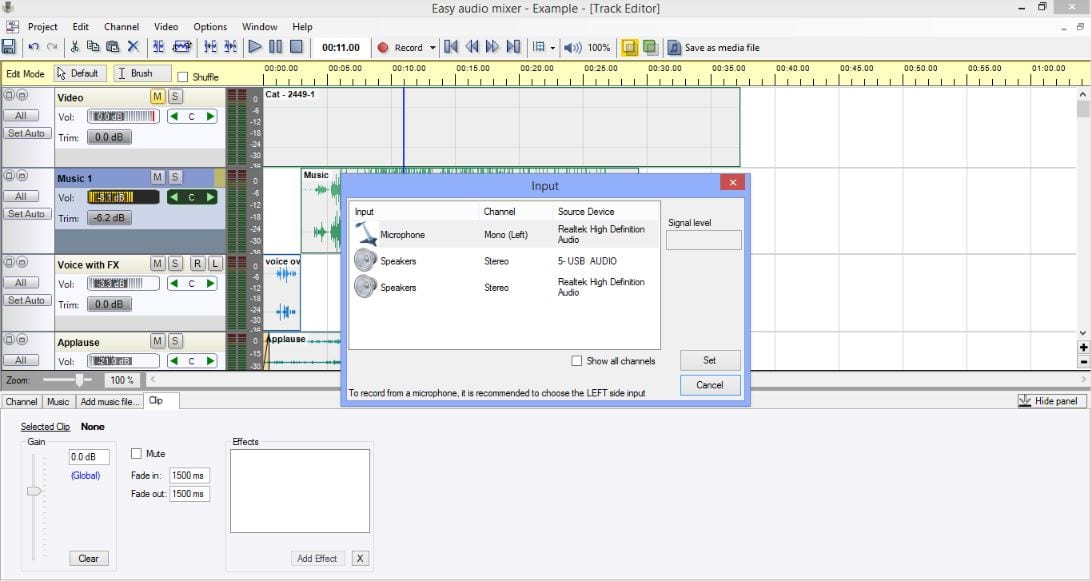This screenshot has height=581, width=1091.
Task: Toggle L button on Voice with FX
Action: tap(215, 264)
